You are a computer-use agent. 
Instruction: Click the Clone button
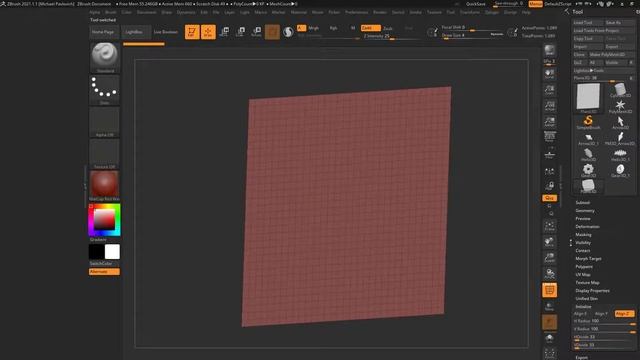coord(580,55)
